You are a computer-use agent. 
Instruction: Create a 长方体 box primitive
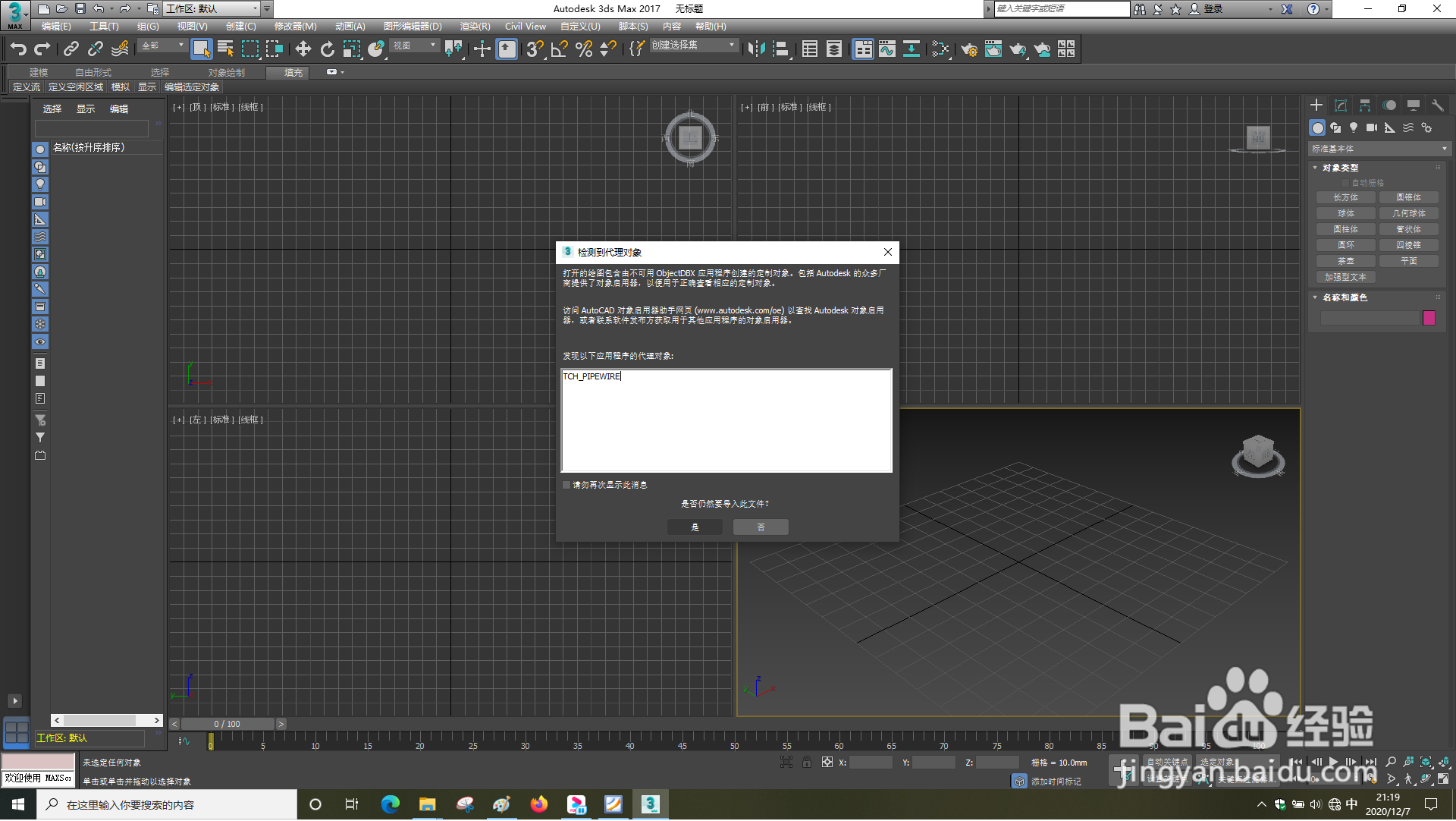[1346, 197]
